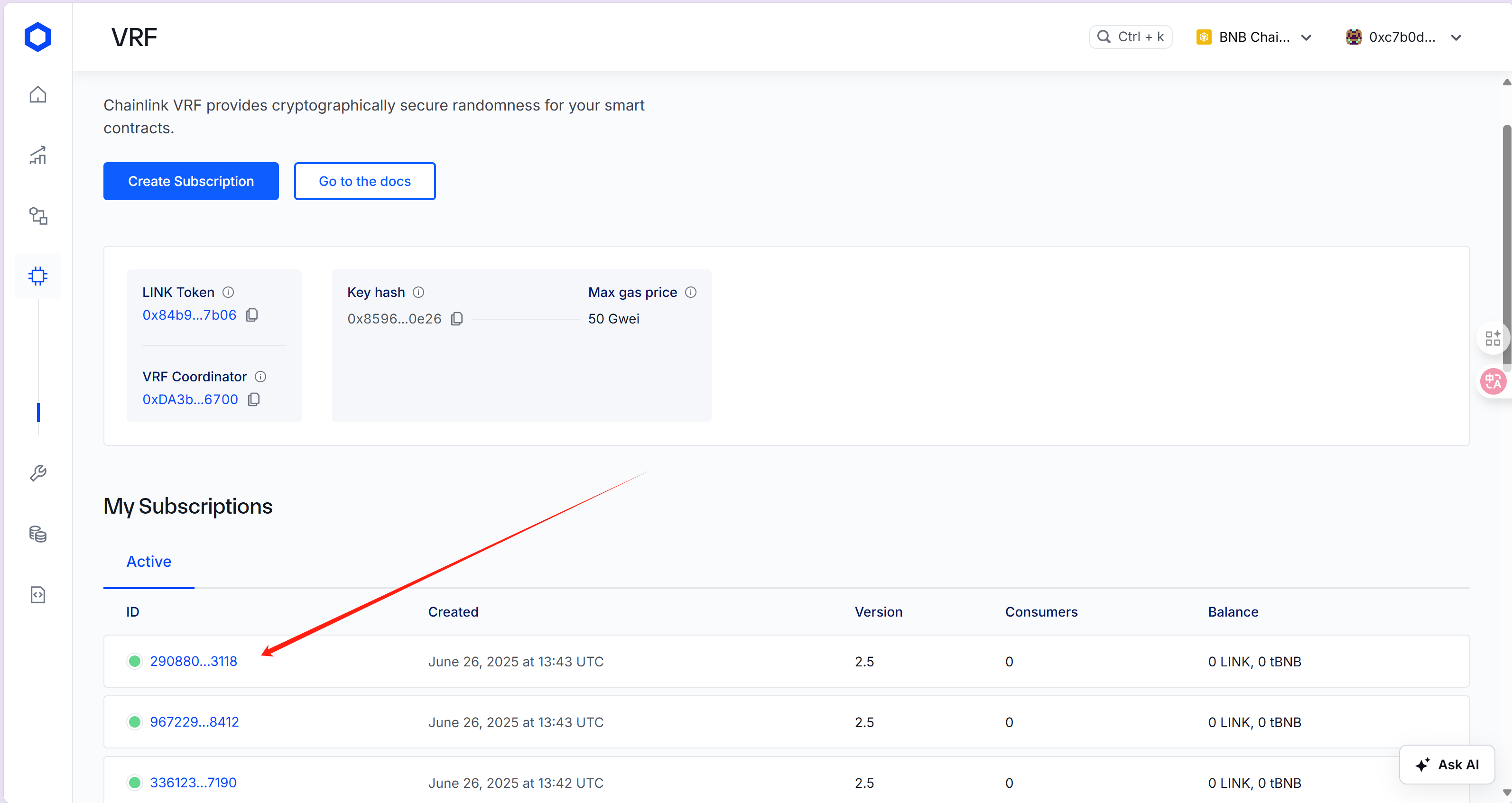The height and width of the screenshot is (803, 1512).
Task: Open subscription 290880...3118
Action: [x=194, y=662]
